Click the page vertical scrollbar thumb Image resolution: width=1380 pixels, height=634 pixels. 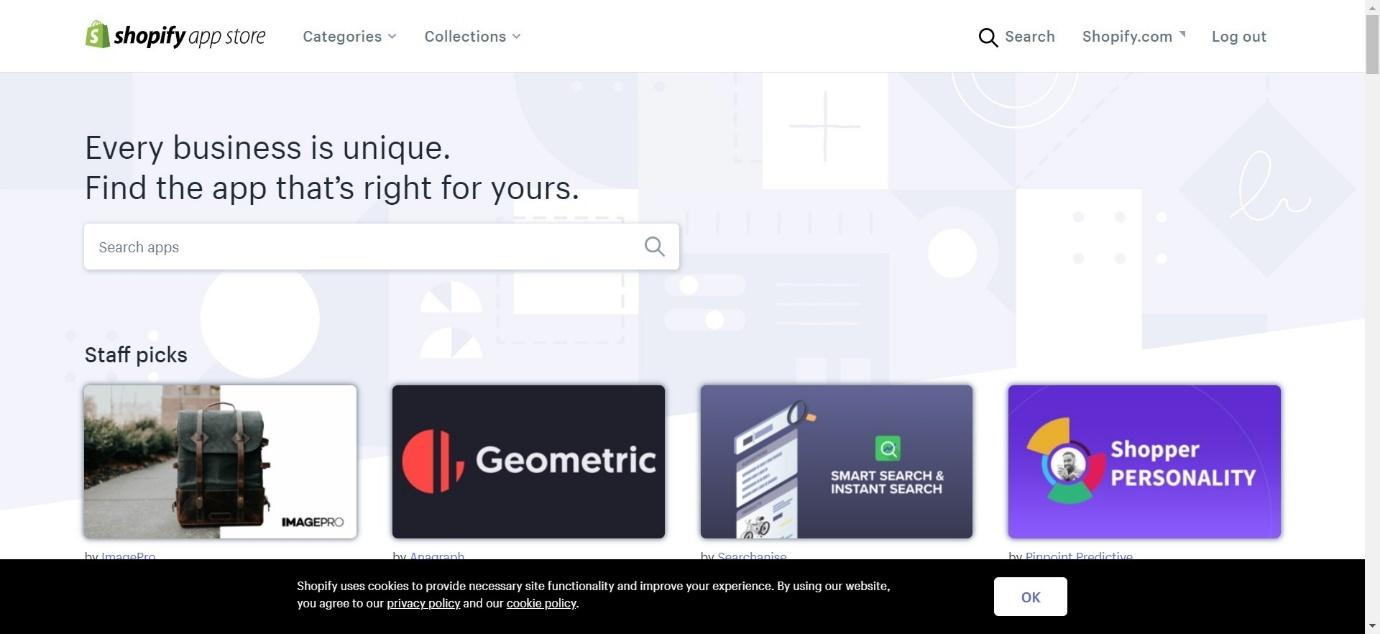pyautogui.click(x=1372, y=40)
